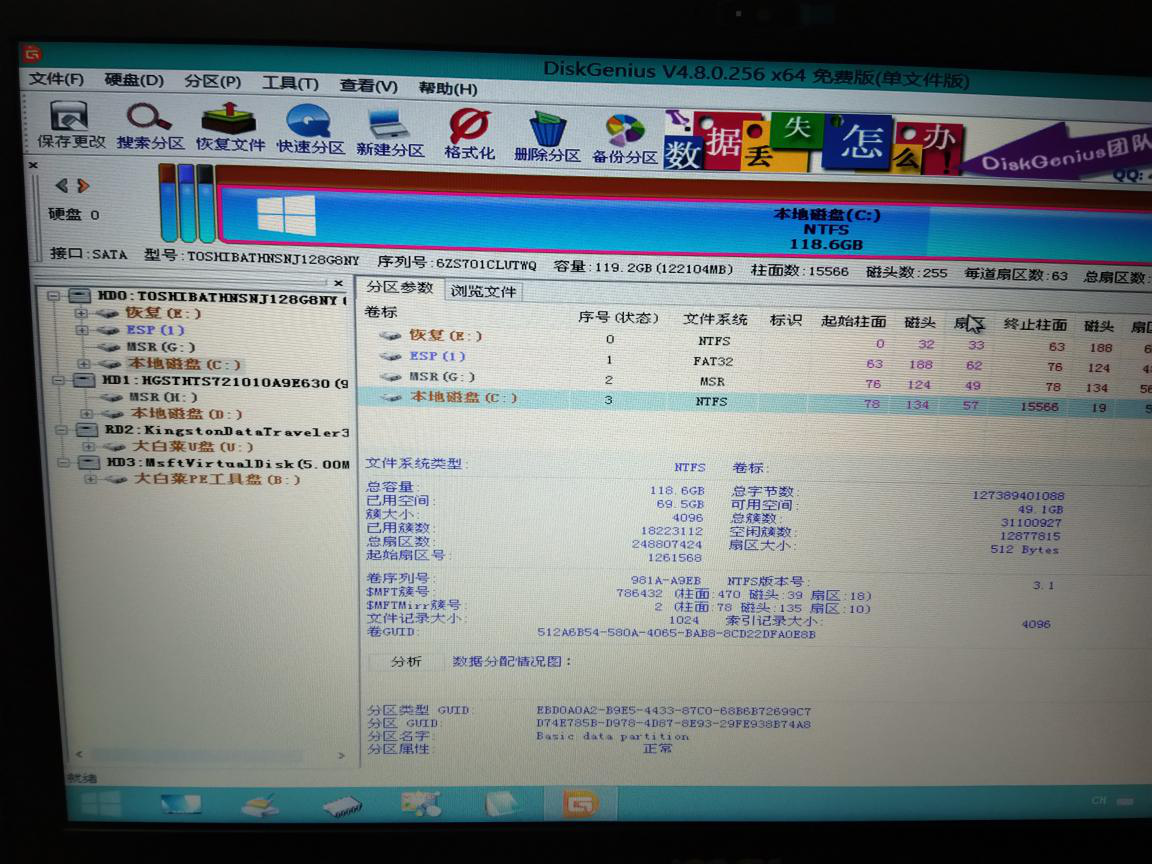Viewport: 1152px width, 864px height.
Task: Open the memory module taskbar icon
Action: (342, 807)
